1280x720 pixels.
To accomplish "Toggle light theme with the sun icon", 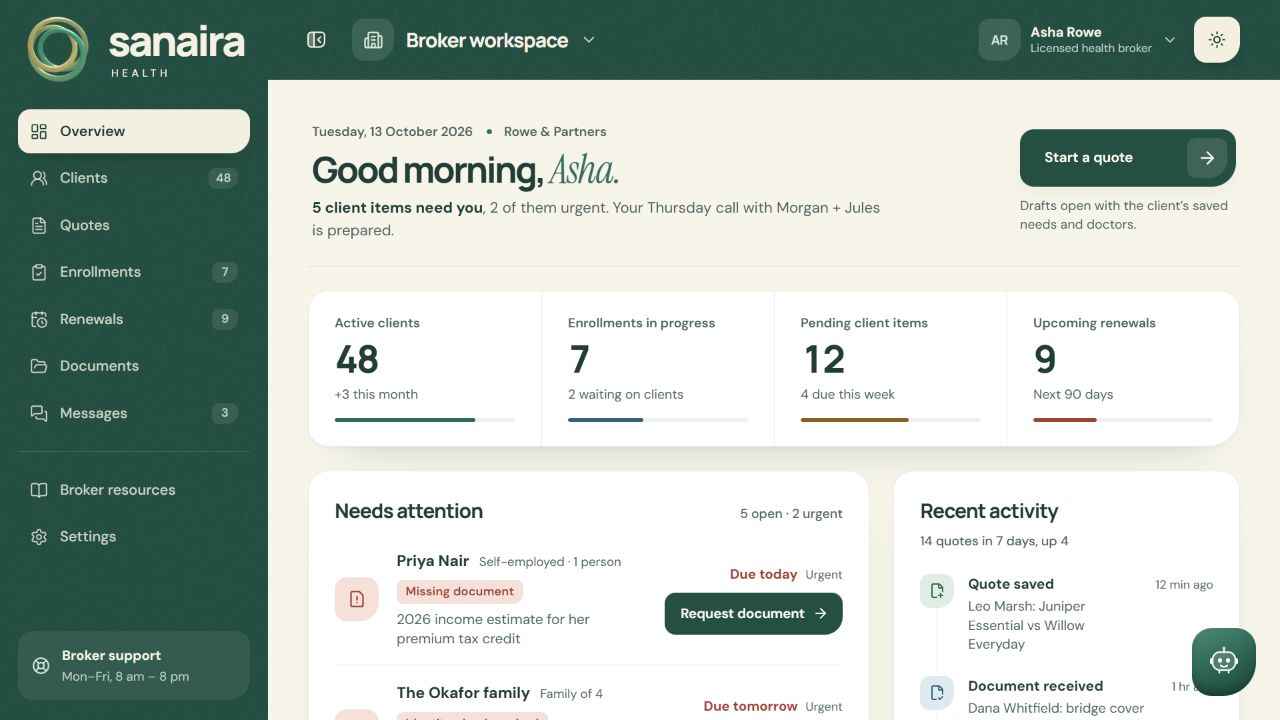I will [x=1217, y=40].
